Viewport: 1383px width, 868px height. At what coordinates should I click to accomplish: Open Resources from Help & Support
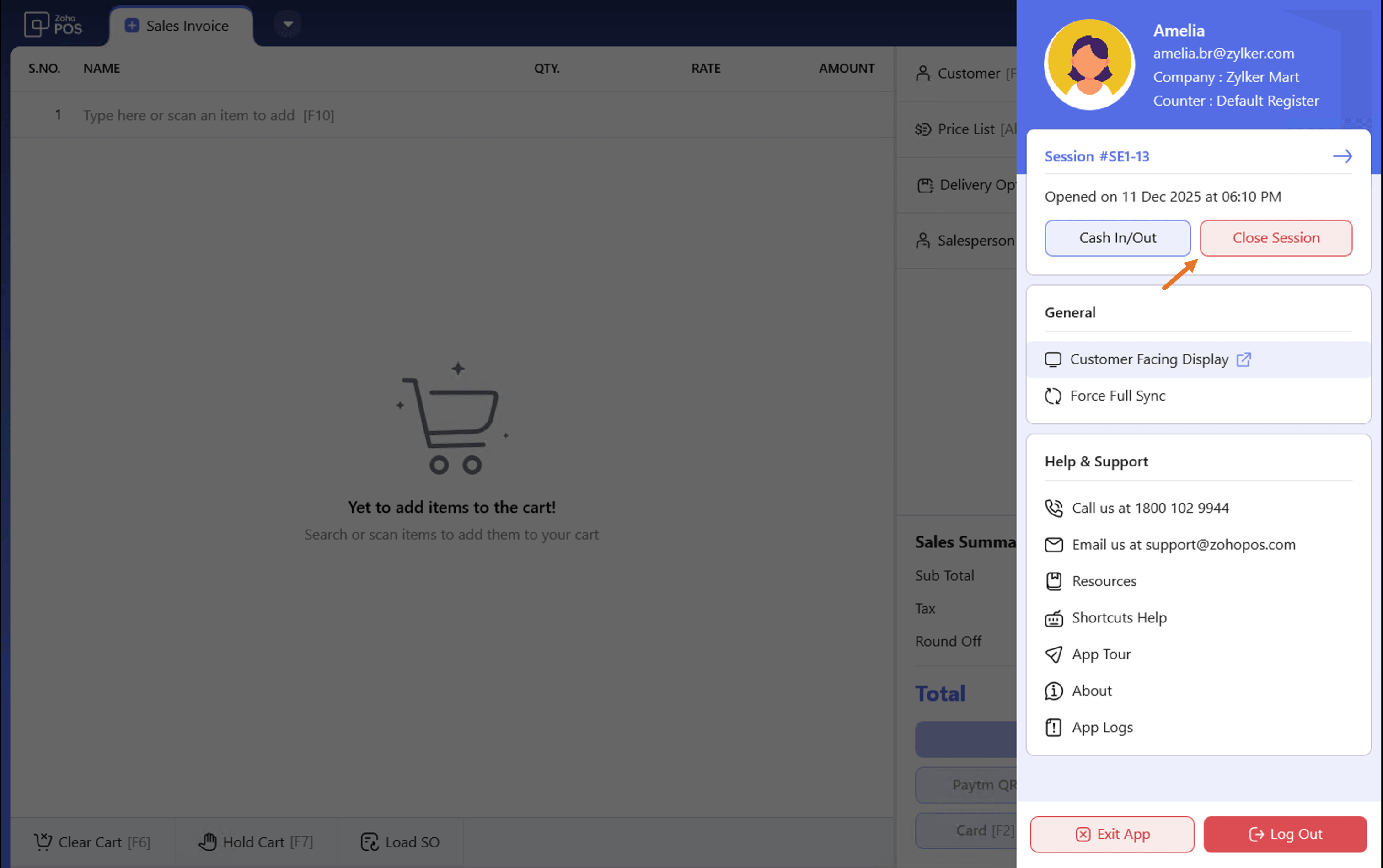pyautogui.click(x=1104, y=582)
